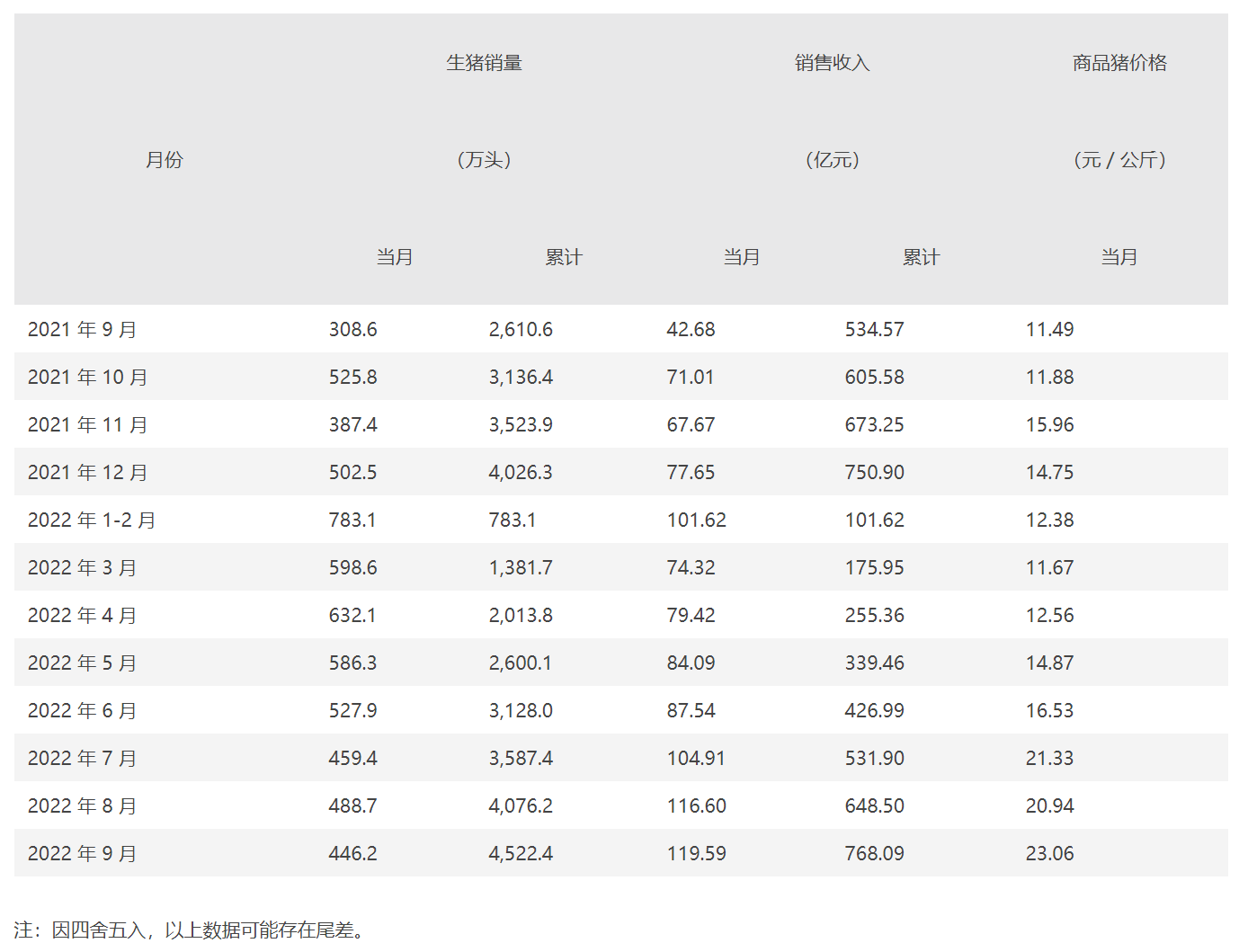Image resolution: width=1239 pixels, height=952 pixels.
Task: Click the 2022 年 1-2 月 row label
Action: coord(92,520)
